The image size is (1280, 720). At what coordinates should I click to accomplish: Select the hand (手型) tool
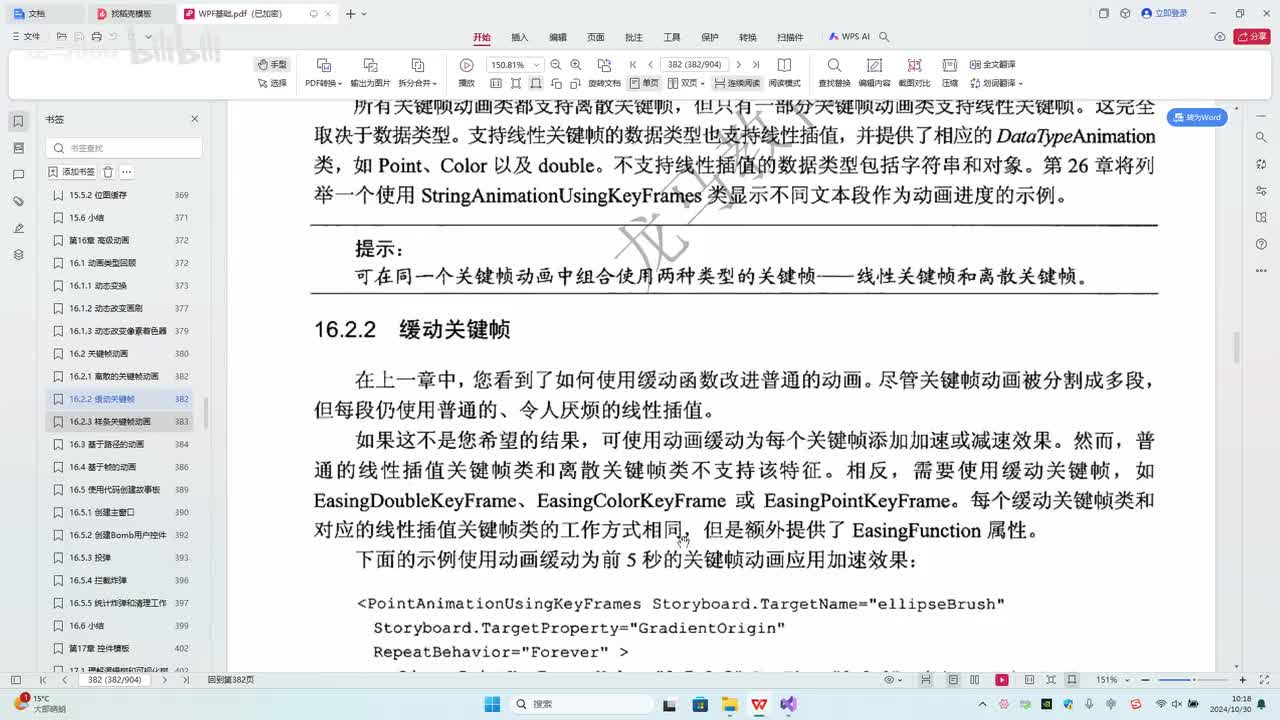pos(272,64)
